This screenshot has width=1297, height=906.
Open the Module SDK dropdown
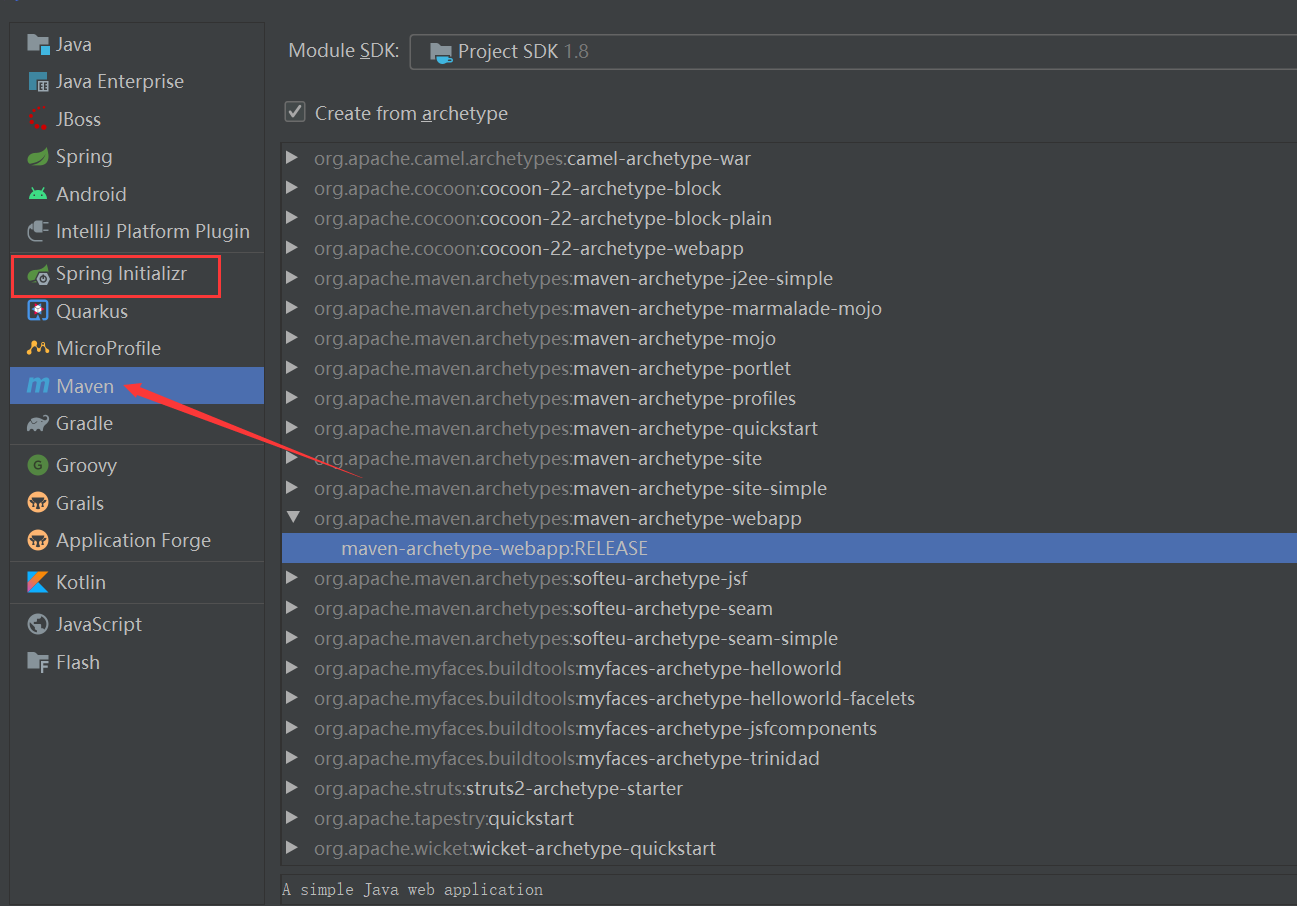click(x=853, y=51)
